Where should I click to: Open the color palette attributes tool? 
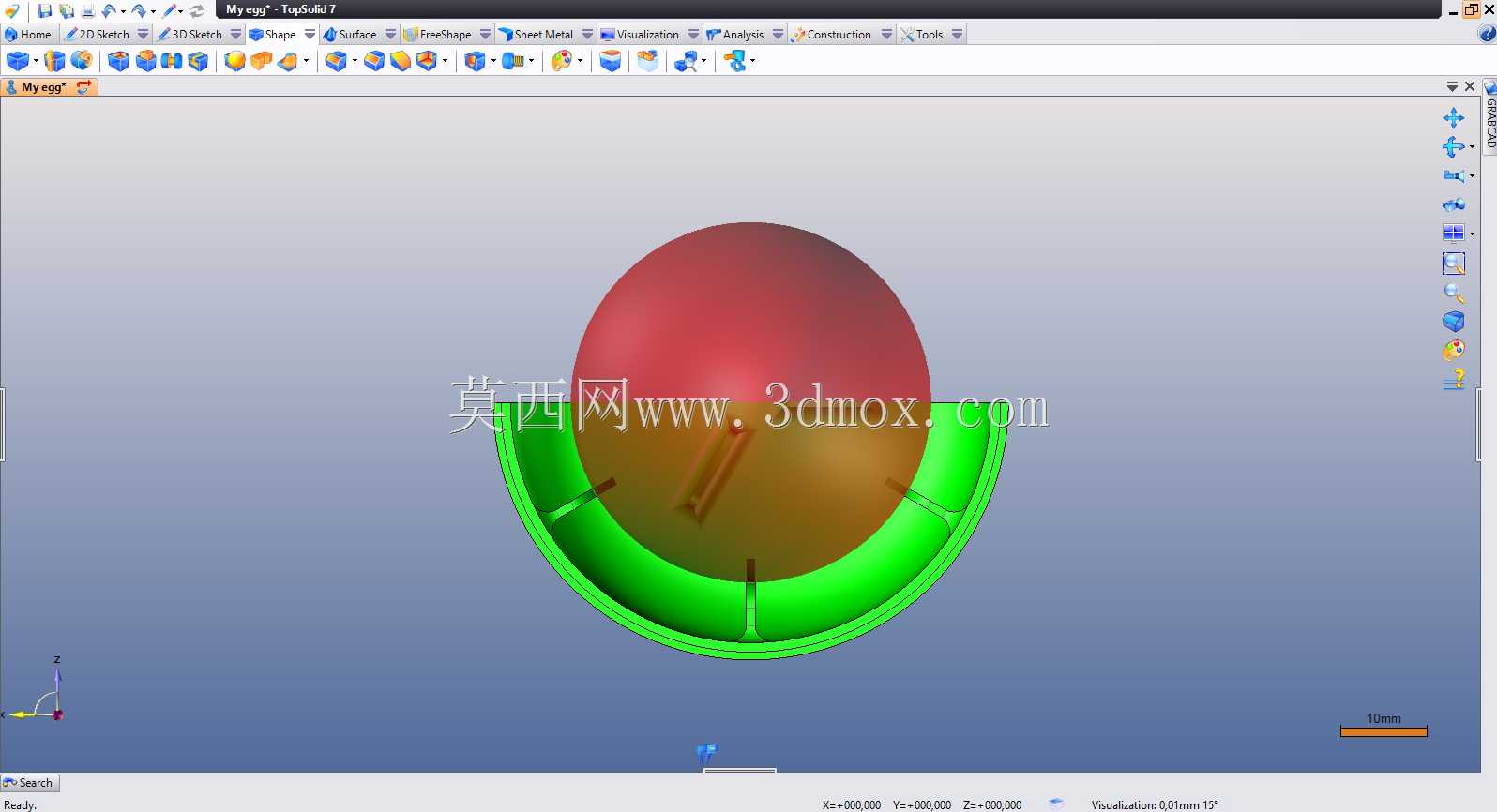point(561,62)
